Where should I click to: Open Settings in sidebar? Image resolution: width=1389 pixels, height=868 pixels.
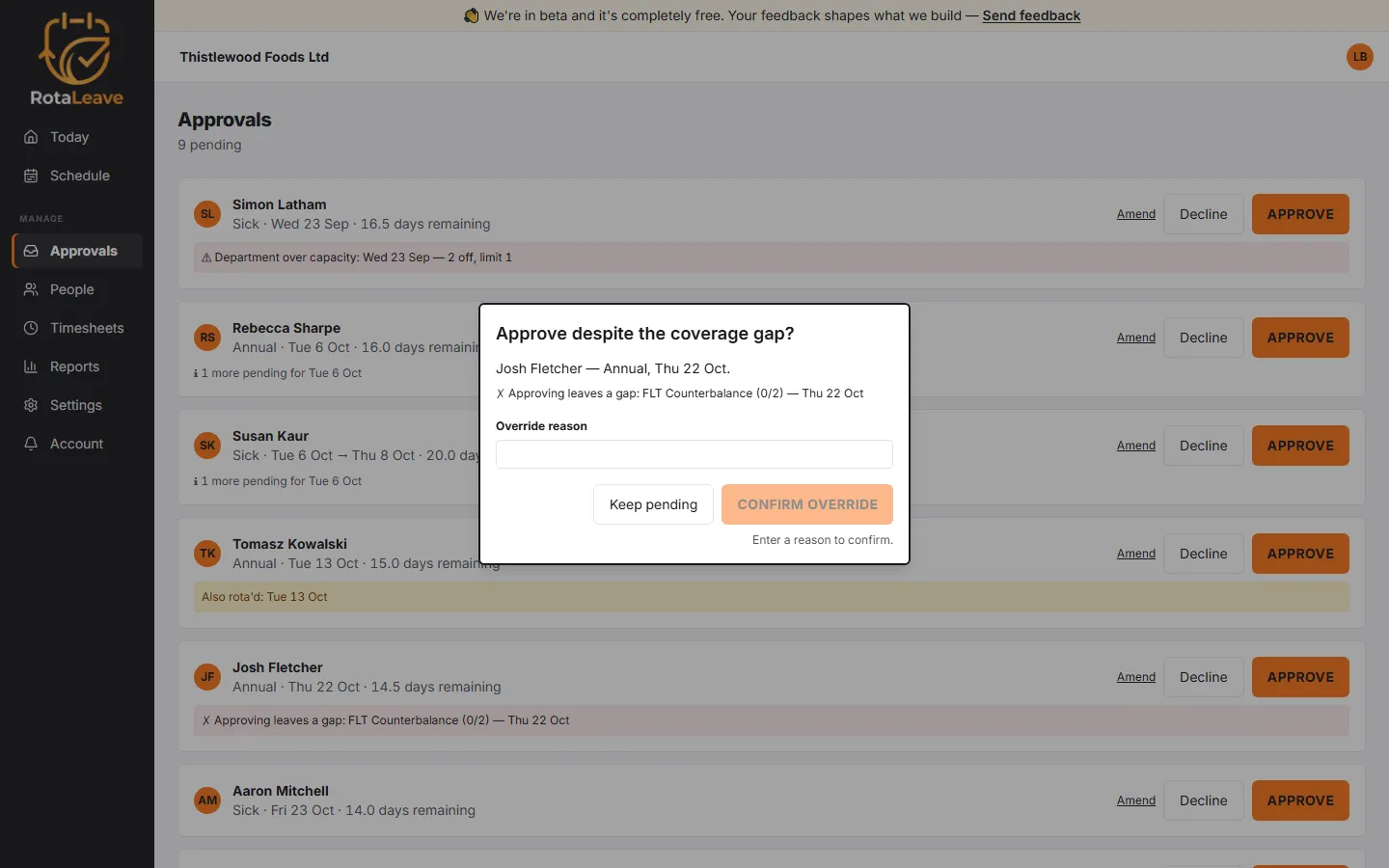76,405
